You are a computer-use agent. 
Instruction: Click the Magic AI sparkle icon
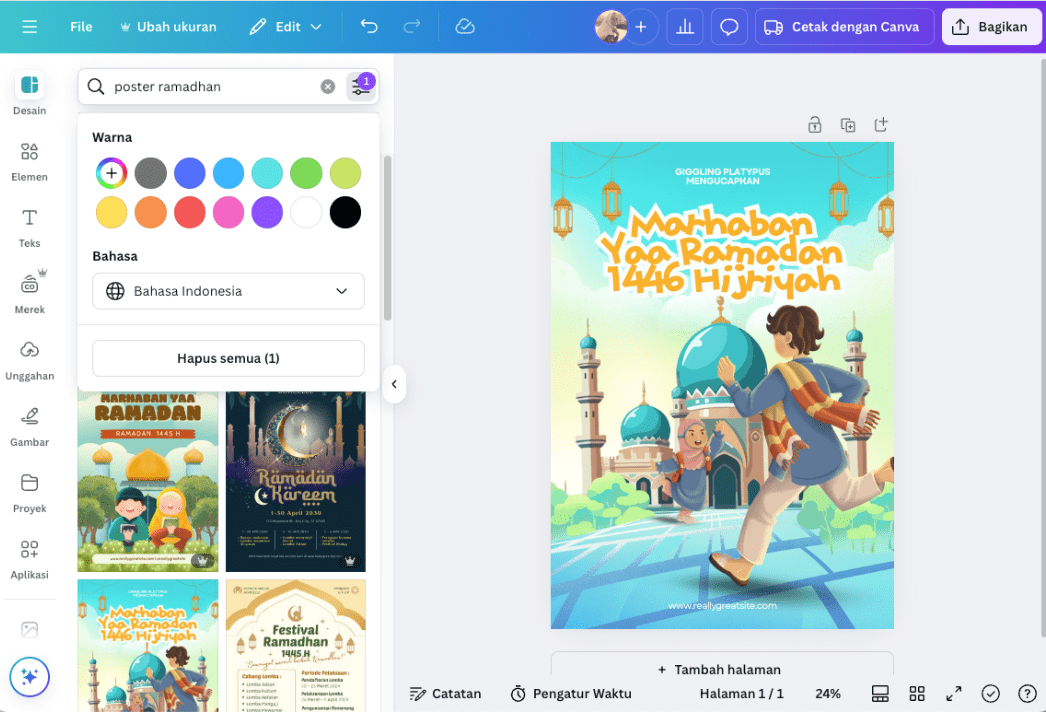pos(29,677)
